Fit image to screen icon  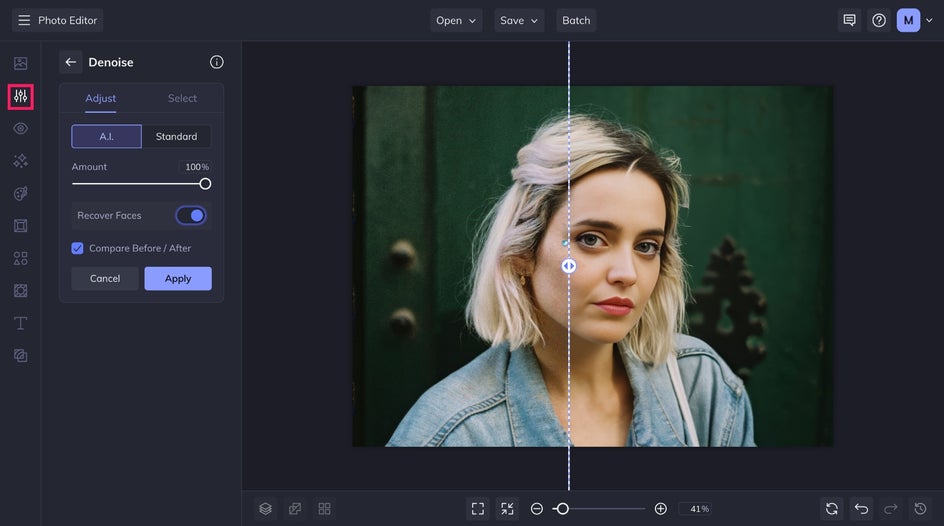tap(478, 509)
